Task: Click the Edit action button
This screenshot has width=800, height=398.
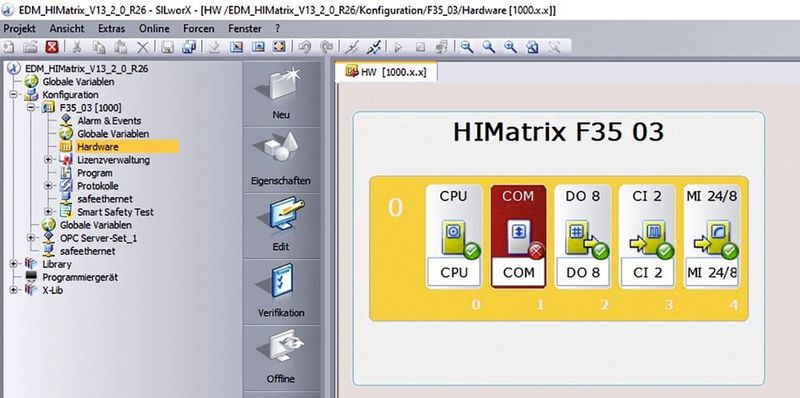Action: pyautogui.click(x=281, y=226)
